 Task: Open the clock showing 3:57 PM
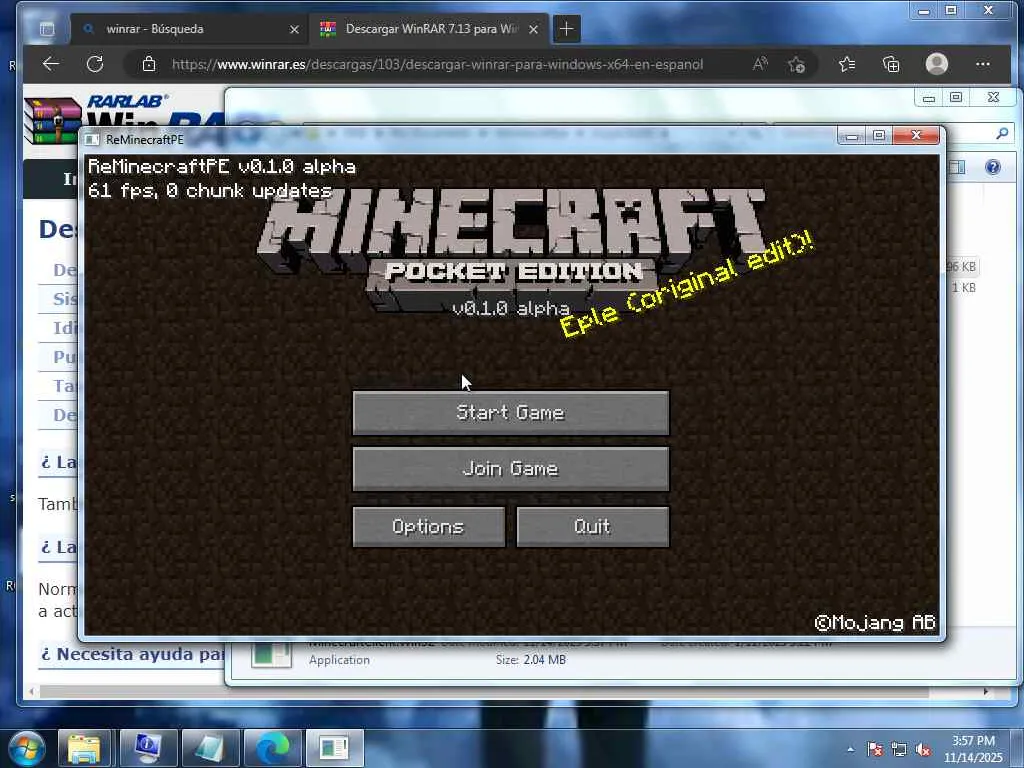973,748
